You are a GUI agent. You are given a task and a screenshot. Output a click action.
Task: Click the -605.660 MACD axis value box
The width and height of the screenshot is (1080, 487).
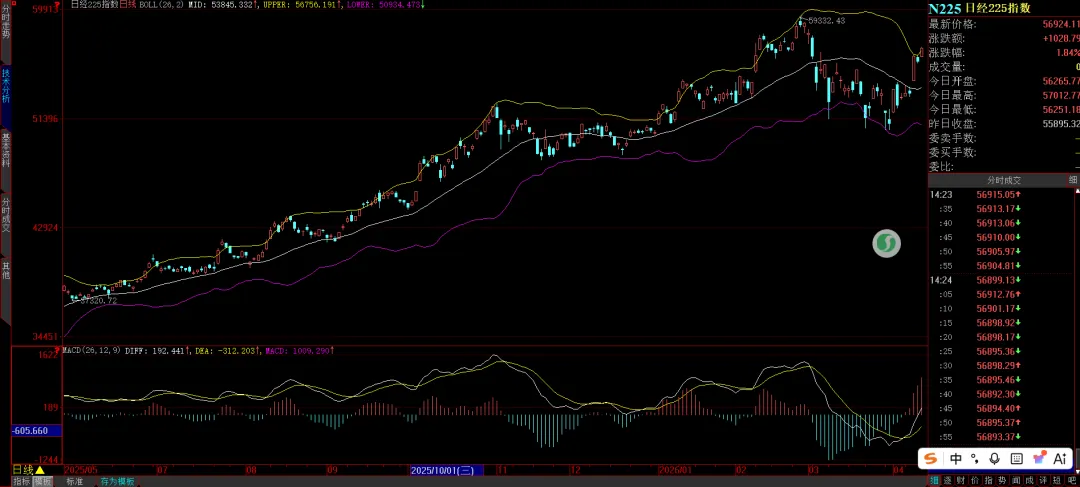37,431
